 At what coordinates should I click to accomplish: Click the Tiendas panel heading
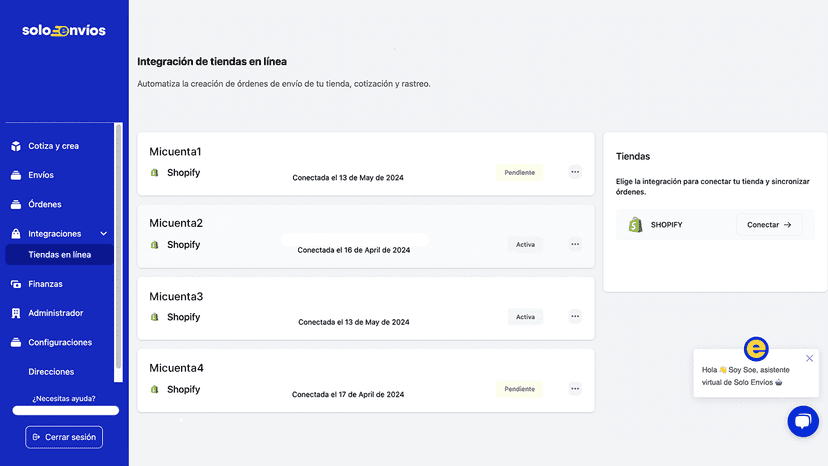[x=633, y=156]
